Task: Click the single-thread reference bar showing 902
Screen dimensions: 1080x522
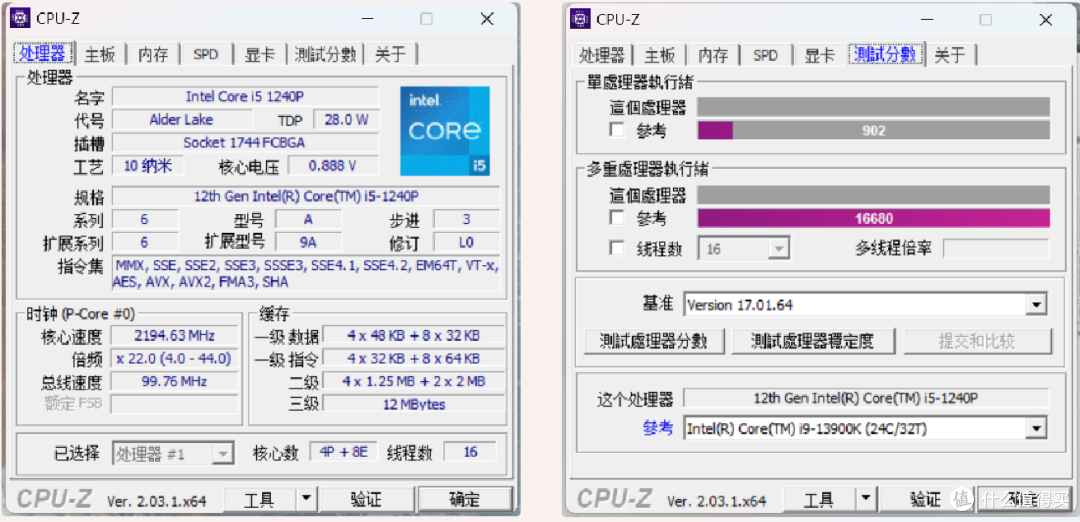Action: pos(873,130)
